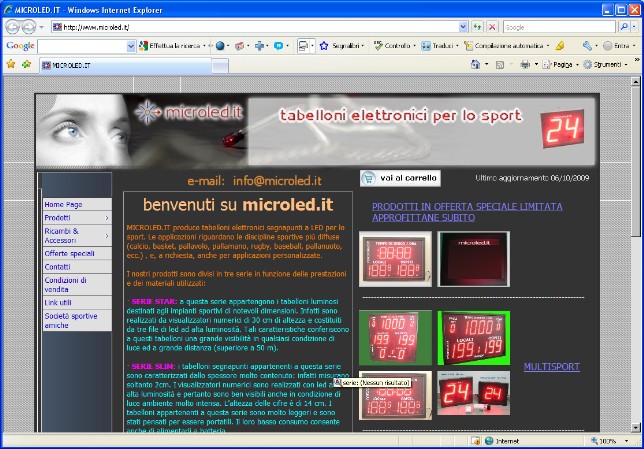Viewport: 644px width, 449px height.
Task: Click the blue chat bubble toolbar icon
Action: tap(278, 46)
